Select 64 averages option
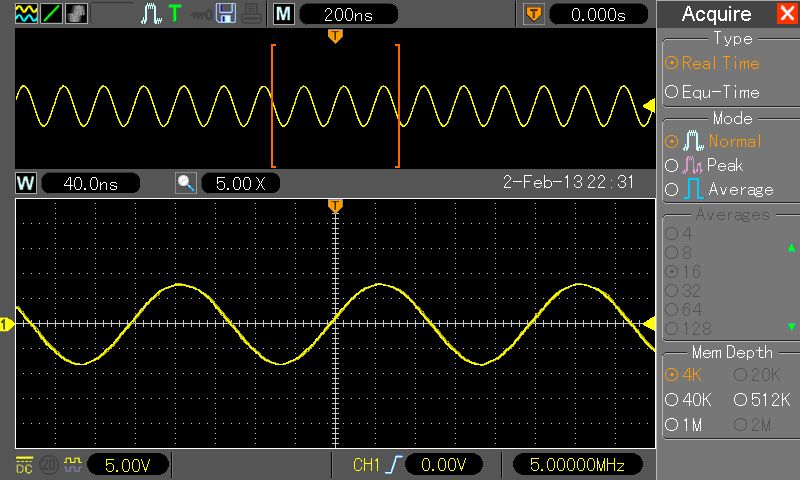 click(x=684, y=310)
